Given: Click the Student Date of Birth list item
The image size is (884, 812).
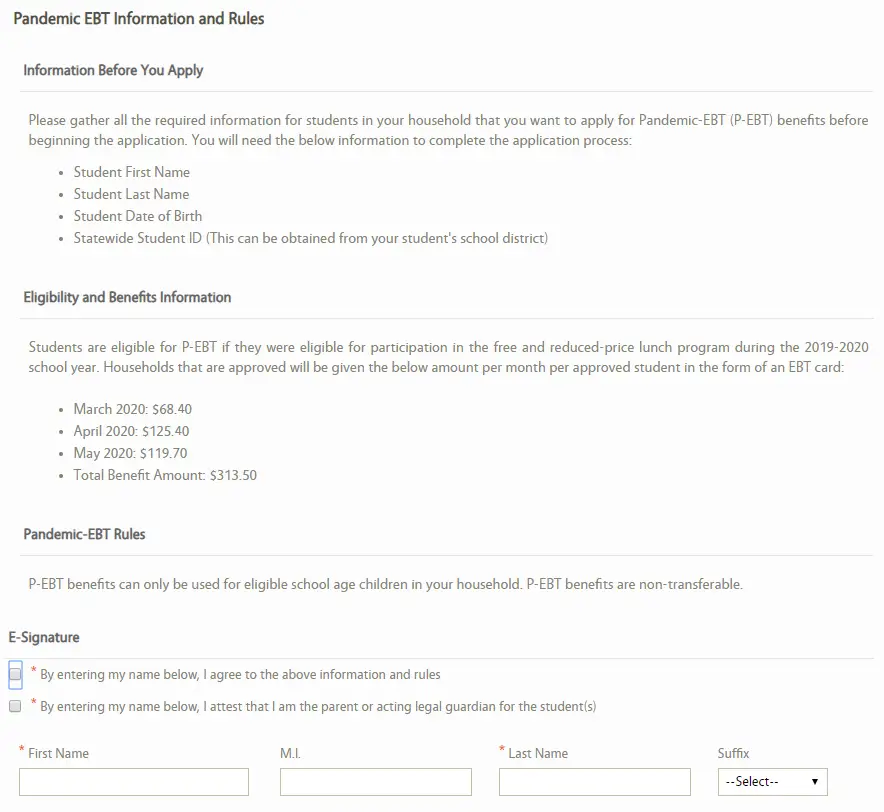Looking at the screenshot, I should pos(137,216).
